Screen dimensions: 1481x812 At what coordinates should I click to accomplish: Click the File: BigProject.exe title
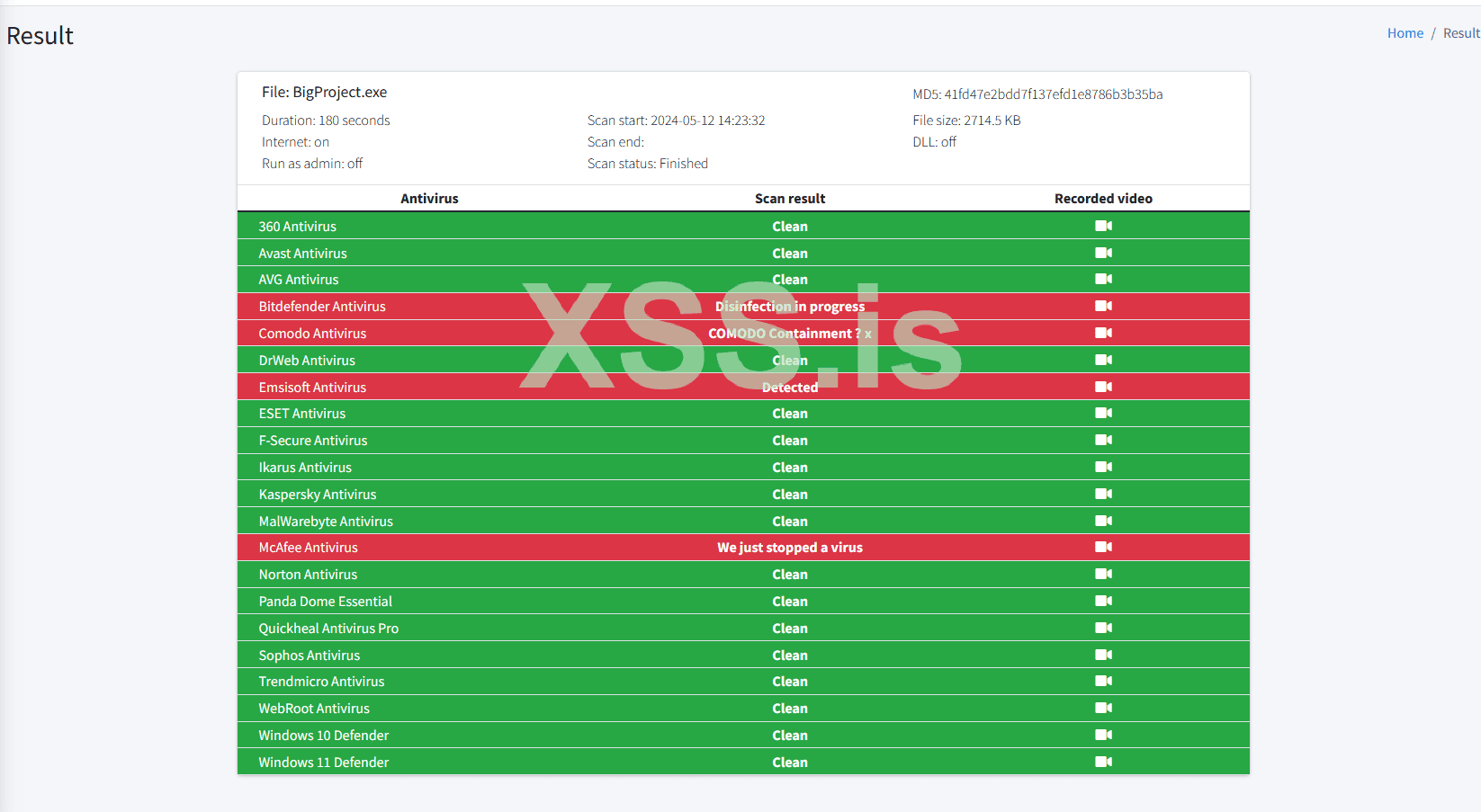pos(324,93)
